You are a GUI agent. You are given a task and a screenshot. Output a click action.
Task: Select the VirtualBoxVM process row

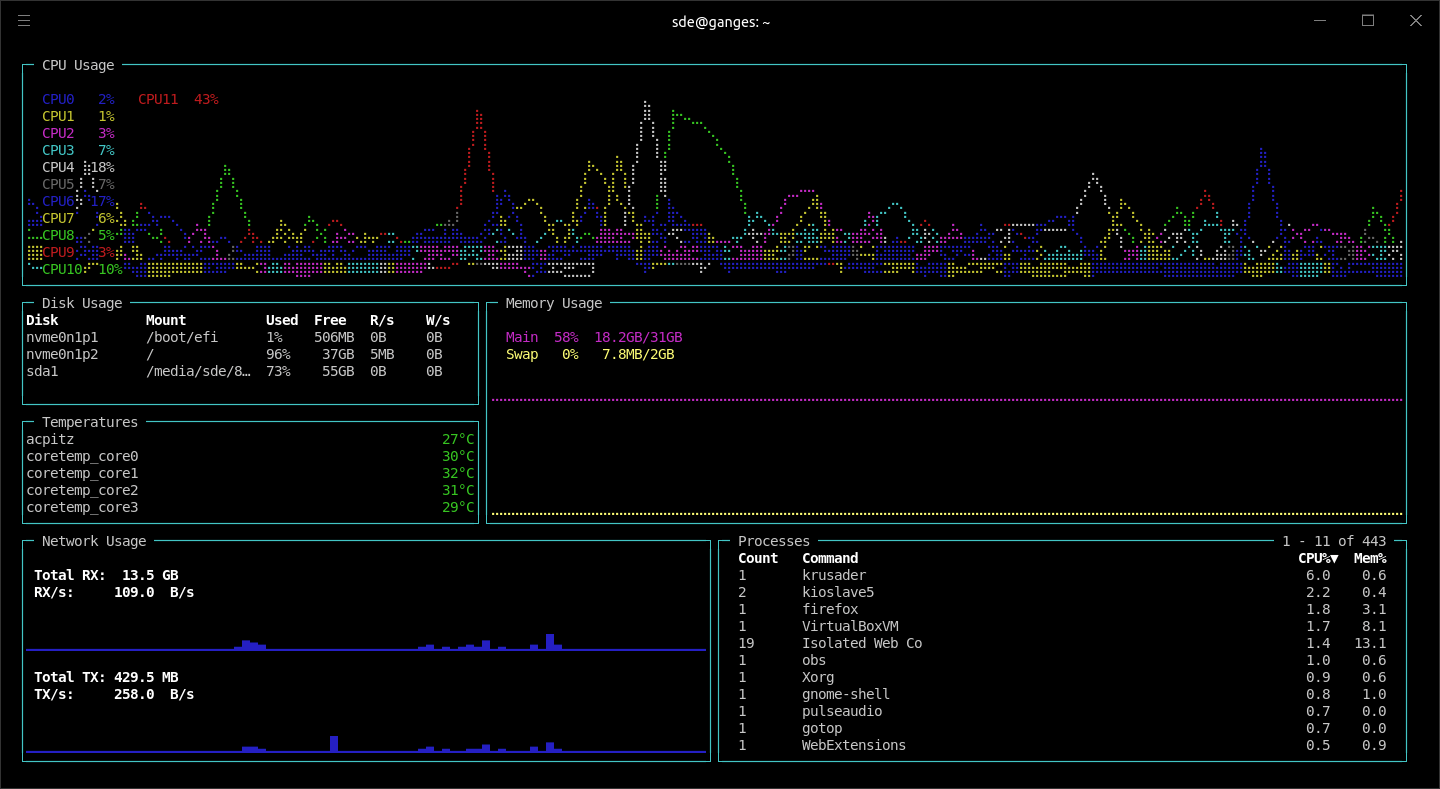pos(1062,626)
